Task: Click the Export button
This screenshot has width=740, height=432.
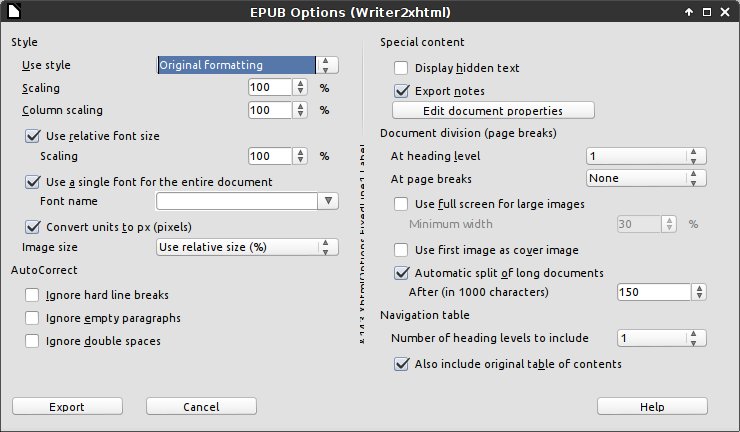Action: [x=67, y=407]
